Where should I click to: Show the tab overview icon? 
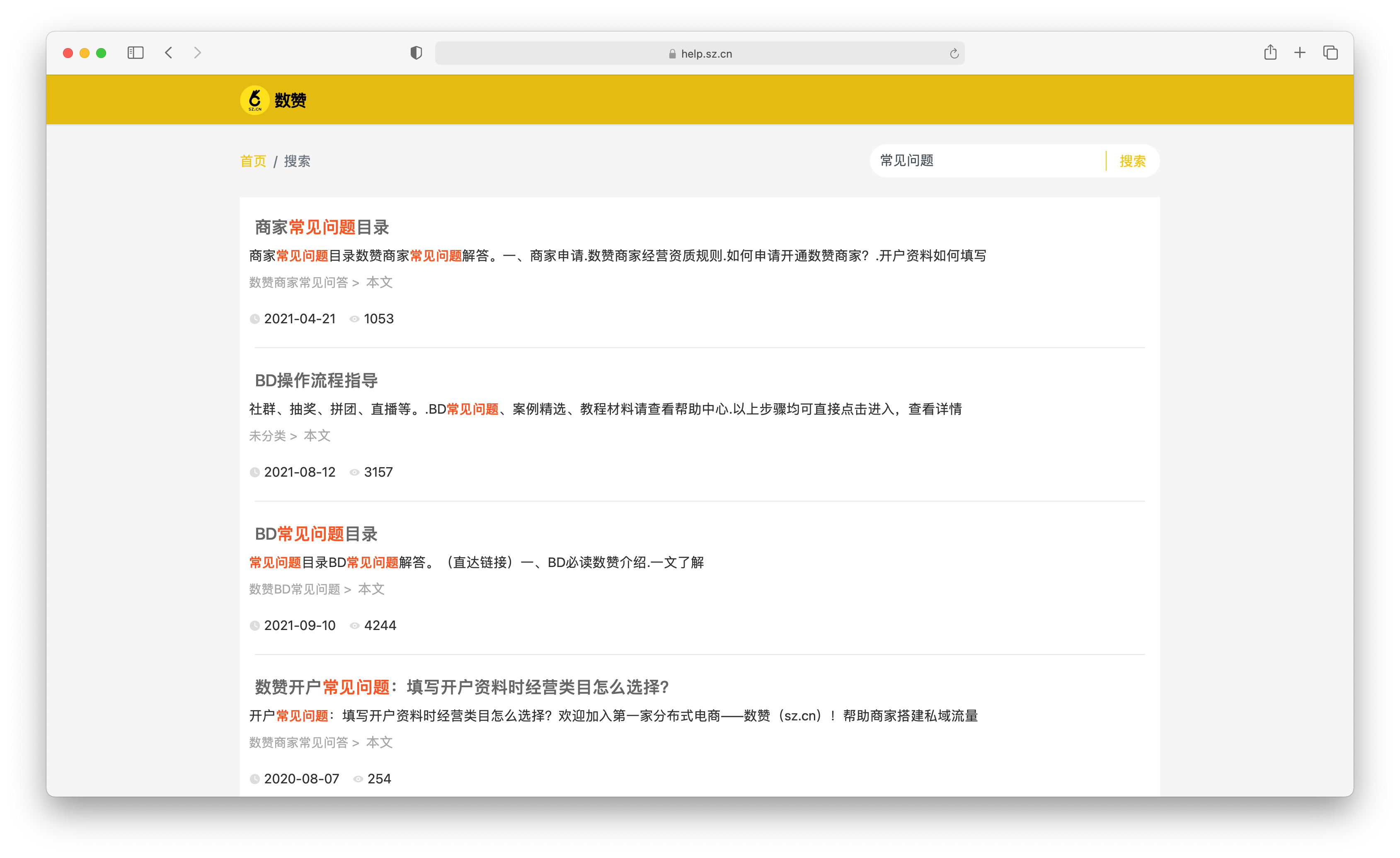tap(1331, 53)
